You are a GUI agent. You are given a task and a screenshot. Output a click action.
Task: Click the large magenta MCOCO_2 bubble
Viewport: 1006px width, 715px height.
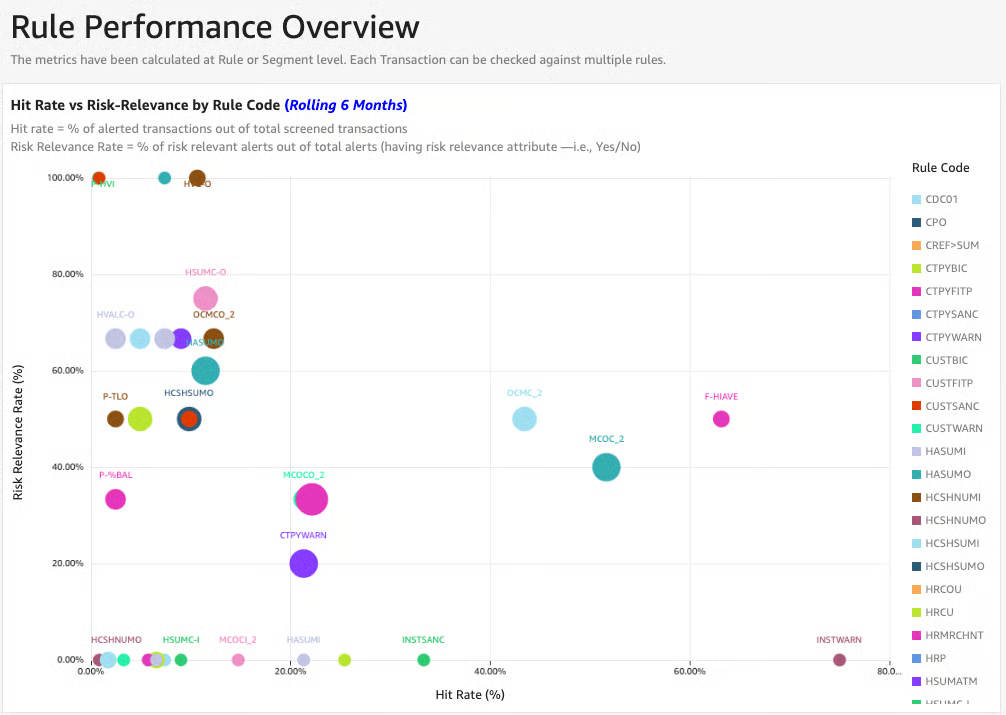(313, 498)
